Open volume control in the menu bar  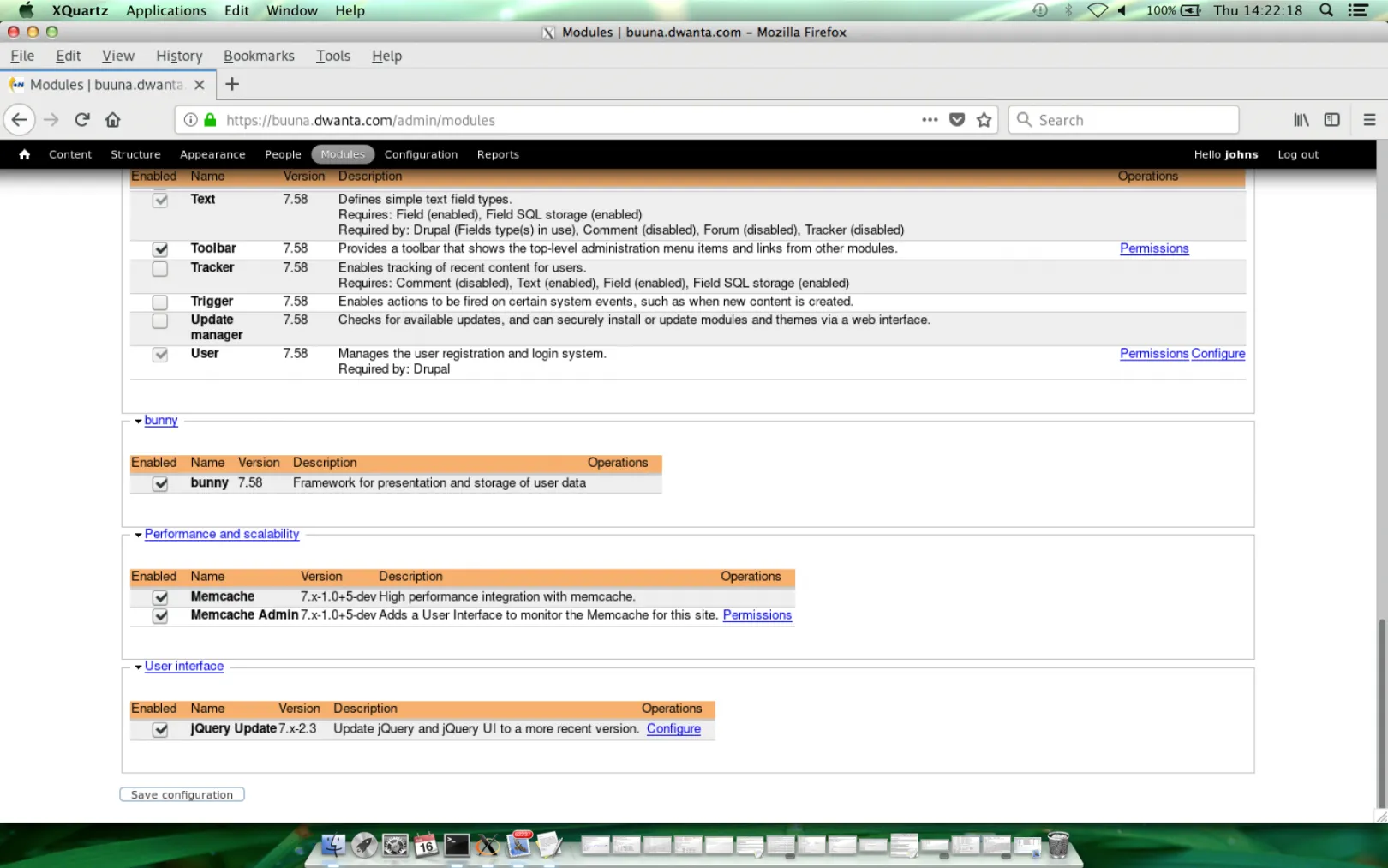1122,10
